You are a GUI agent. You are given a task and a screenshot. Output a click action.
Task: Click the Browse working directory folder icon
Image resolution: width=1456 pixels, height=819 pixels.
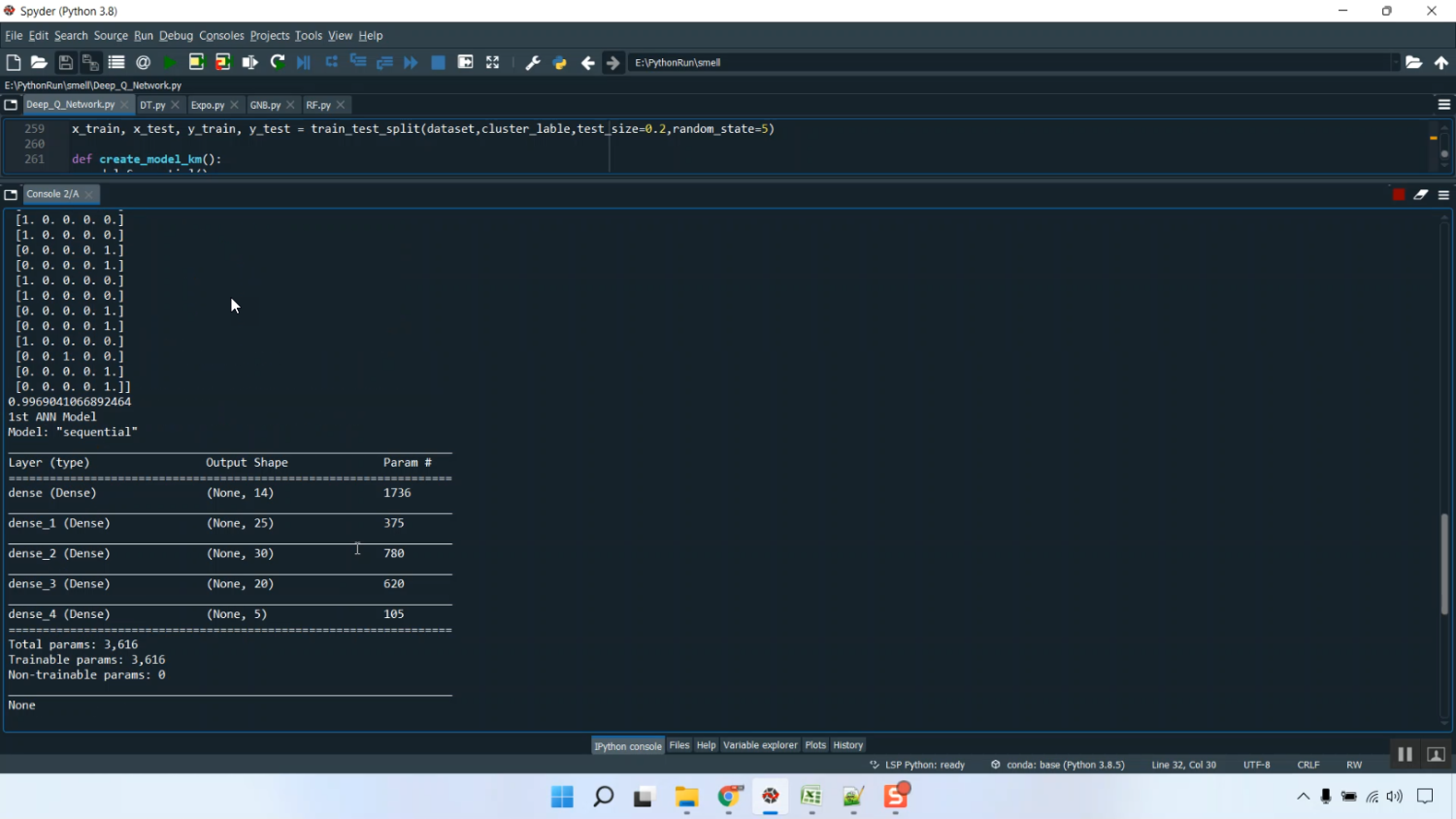pos(1414,63)
